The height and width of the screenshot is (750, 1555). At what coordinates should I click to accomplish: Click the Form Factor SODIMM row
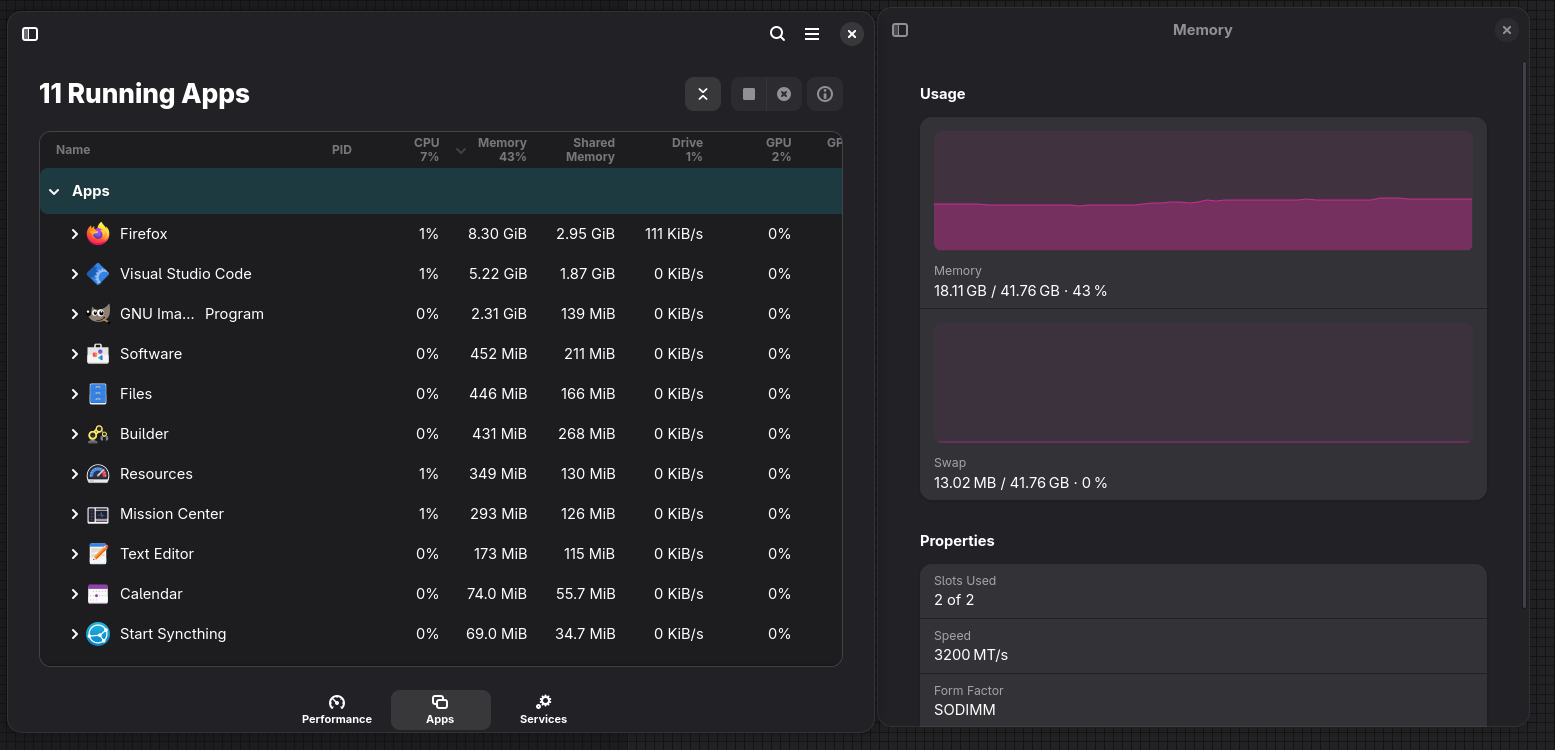1203,700
